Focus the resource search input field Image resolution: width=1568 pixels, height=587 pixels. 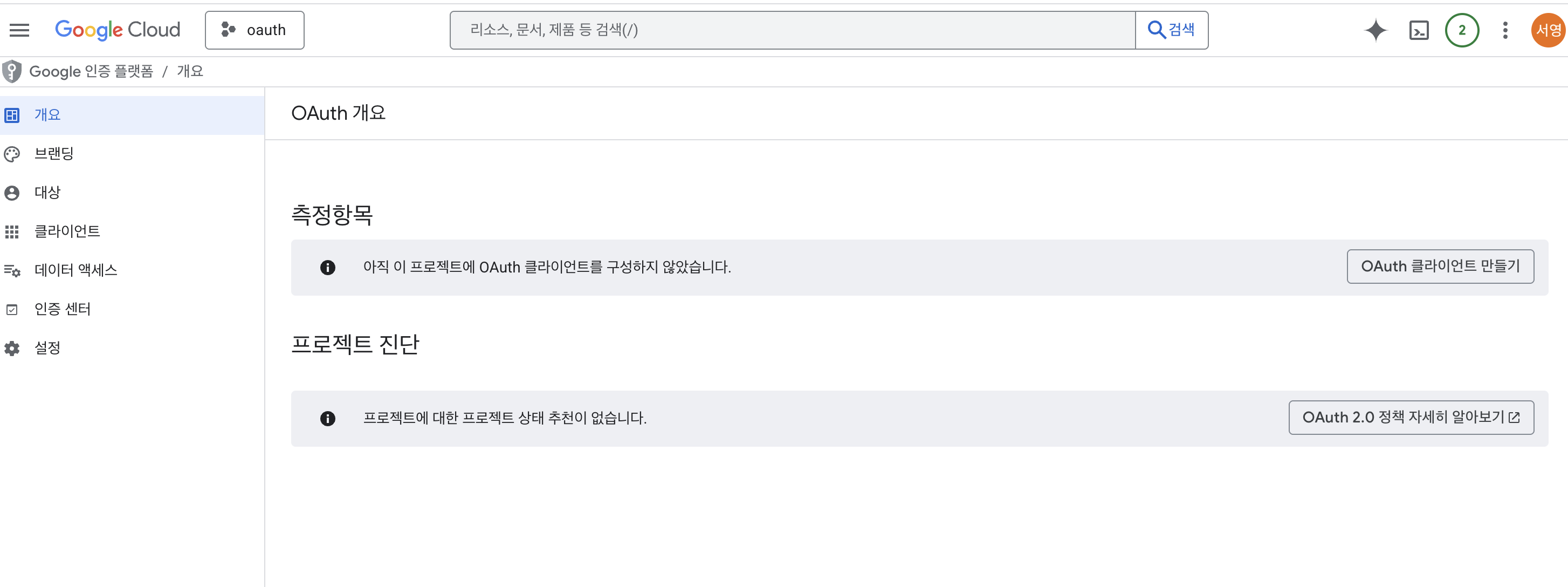pos(792,30)
